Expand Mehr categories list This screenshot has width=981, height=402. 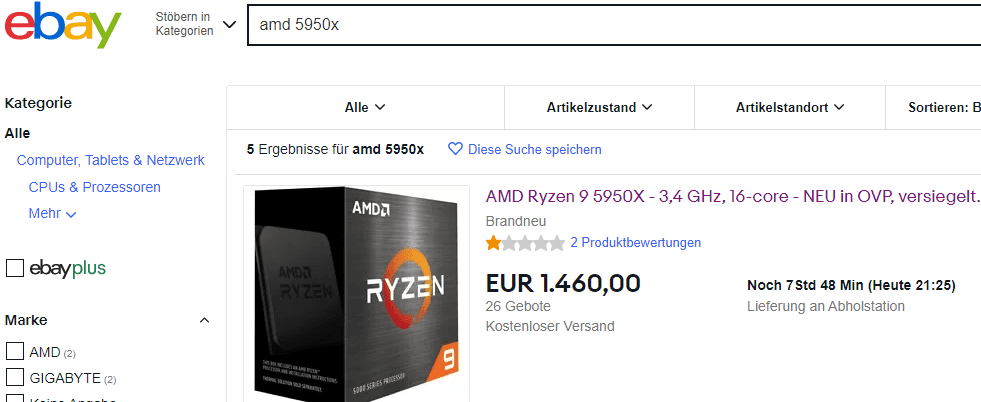click(x=53, y=213)
